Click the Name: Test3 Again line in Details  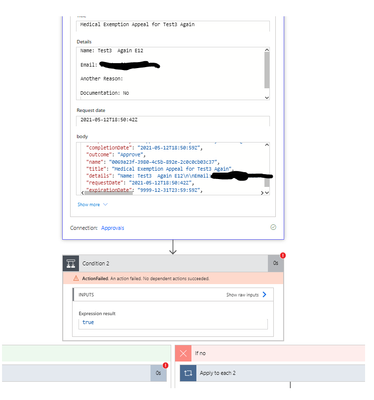tap(111, 51)
